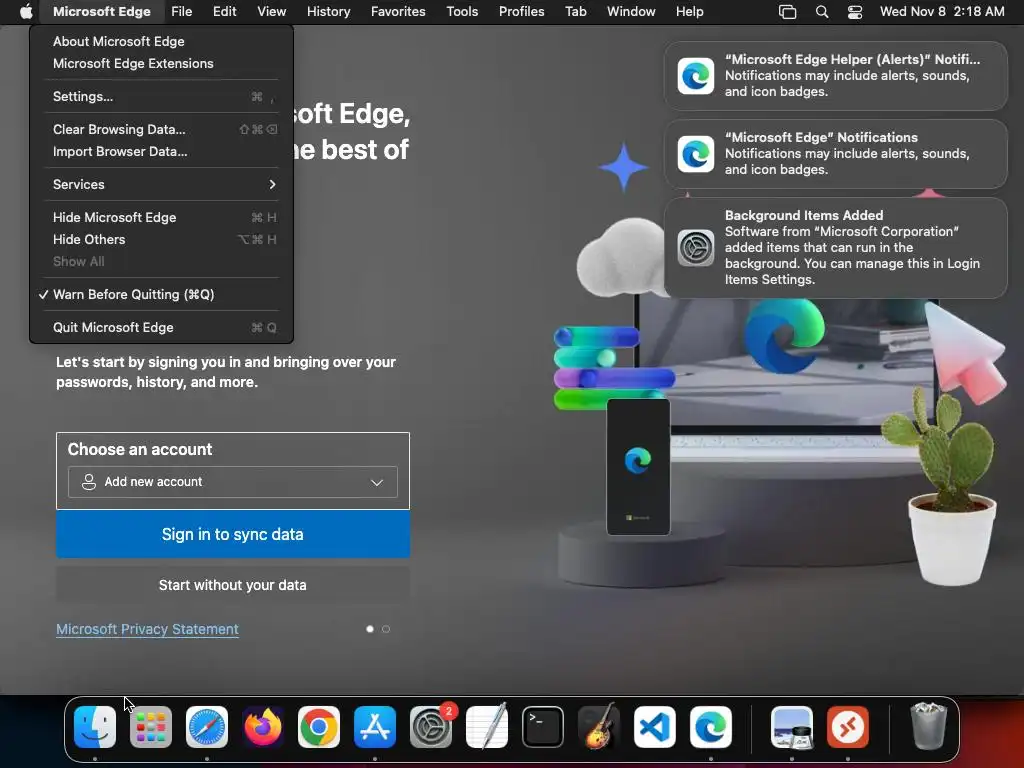Viewport: 1024px width, 768px height.
Task: Select Clear Browsing Data...
Action: pos(161,129)
